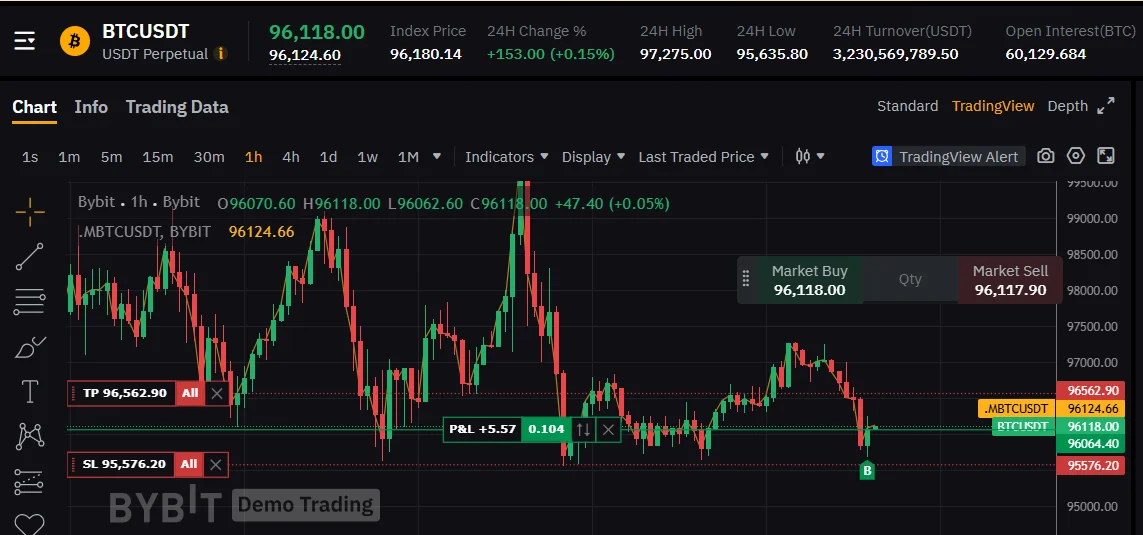Click the heart favorites icon
Viewport: 1143px width, 535px height.
[x=29, y=524]
